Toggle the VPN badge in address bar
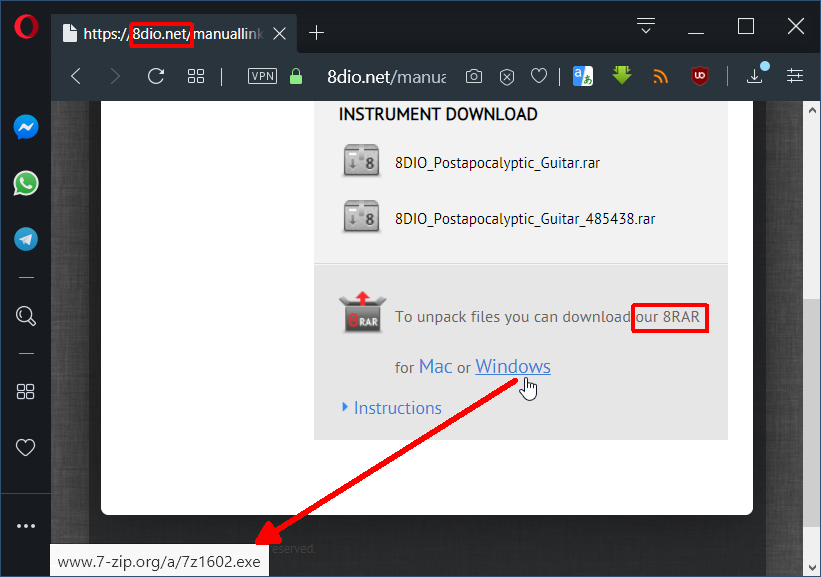The width and height of the screenshot is (821, 577). (x=262, y=76)
